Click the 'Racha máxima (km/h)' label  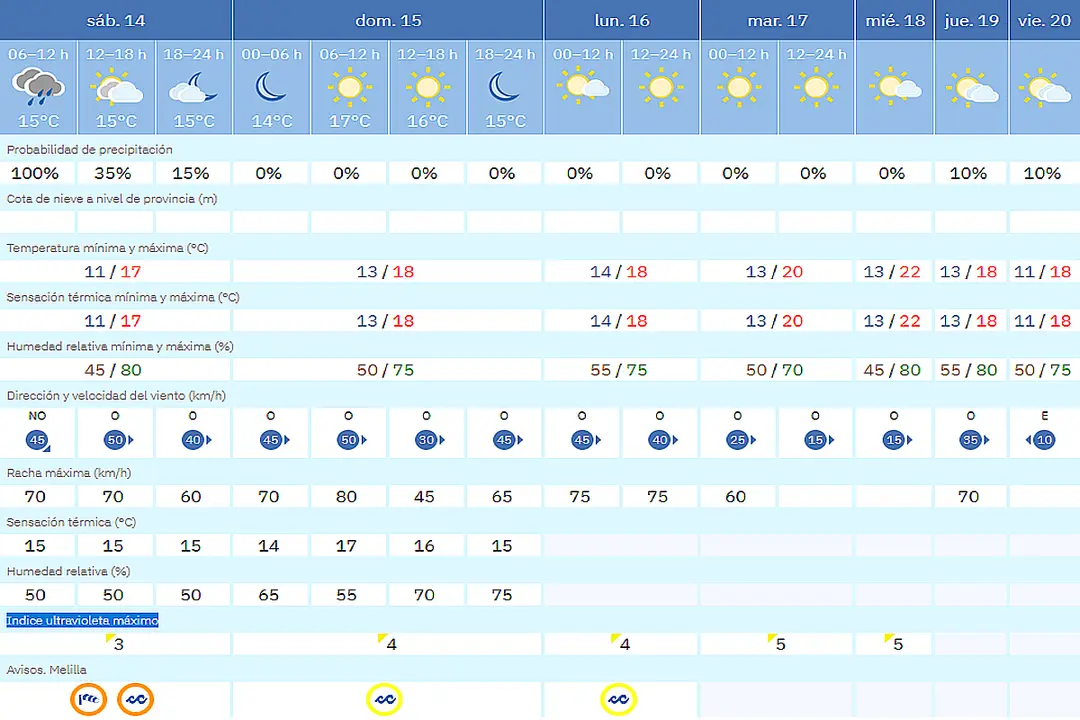(x=69, y=473)
